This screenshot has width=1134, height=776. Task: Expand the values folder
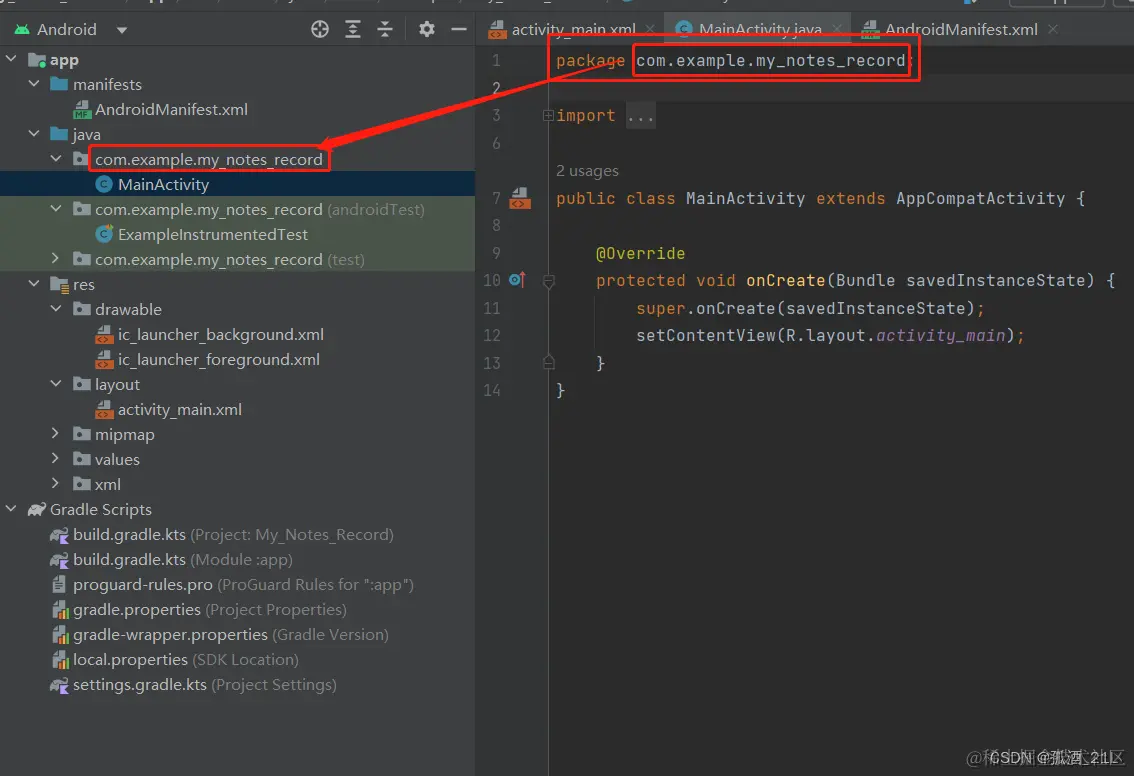point(55,459)
